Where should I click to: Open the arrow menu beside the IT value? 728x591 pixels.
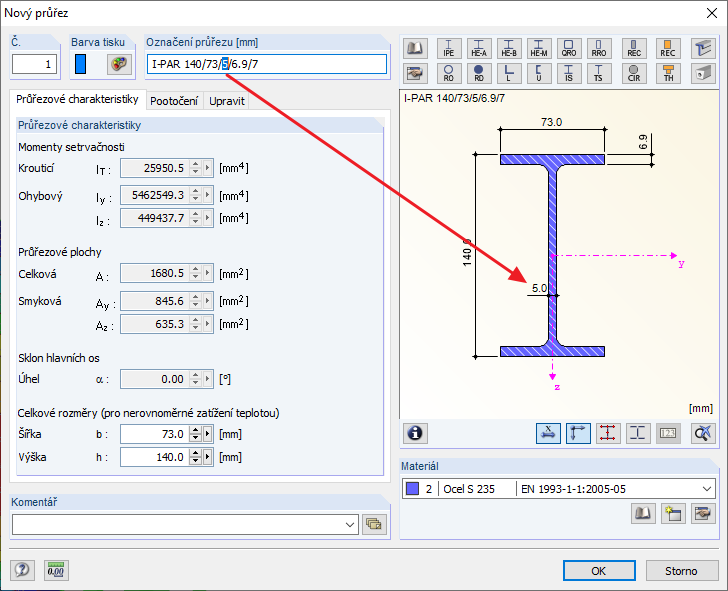(208, 168)
